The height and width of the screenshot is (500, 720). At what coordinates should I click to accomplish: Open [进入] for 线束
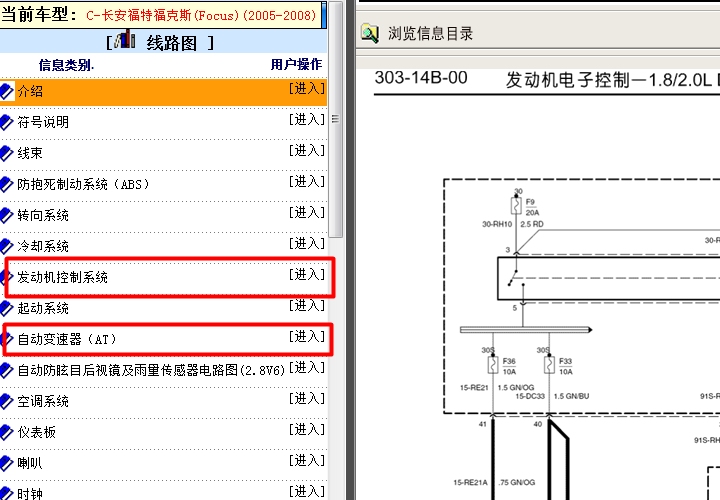[x=307, y=151]
